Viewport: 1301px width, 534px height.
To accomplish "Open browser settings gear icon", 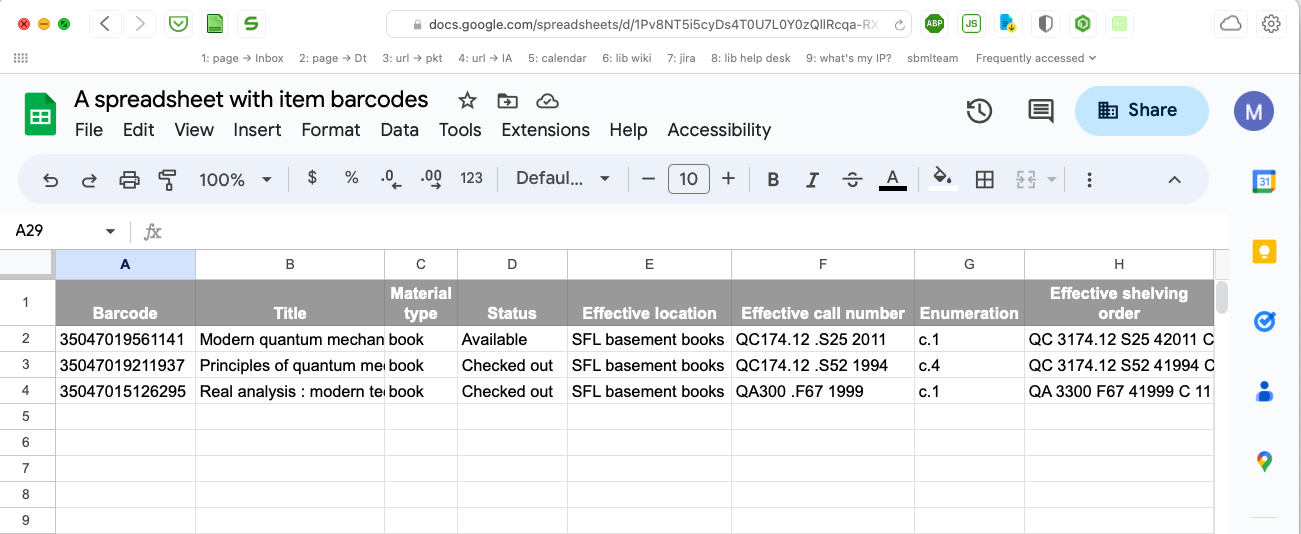I will (x=1271, y=23).
